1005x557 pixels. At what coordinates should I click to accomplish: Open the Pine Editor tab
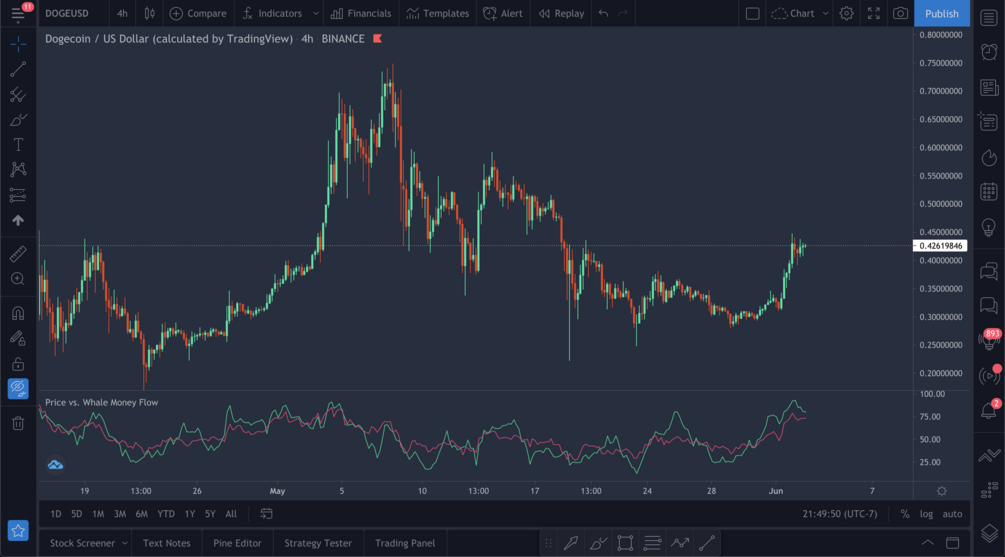[x=237, y=543]
